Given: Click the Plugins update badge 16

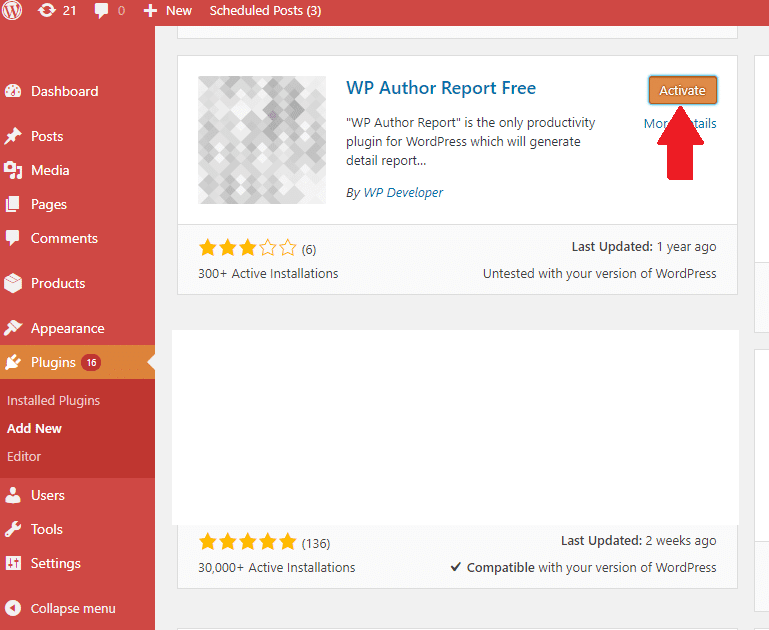Looking at the screenshot, I should (91, 362).
